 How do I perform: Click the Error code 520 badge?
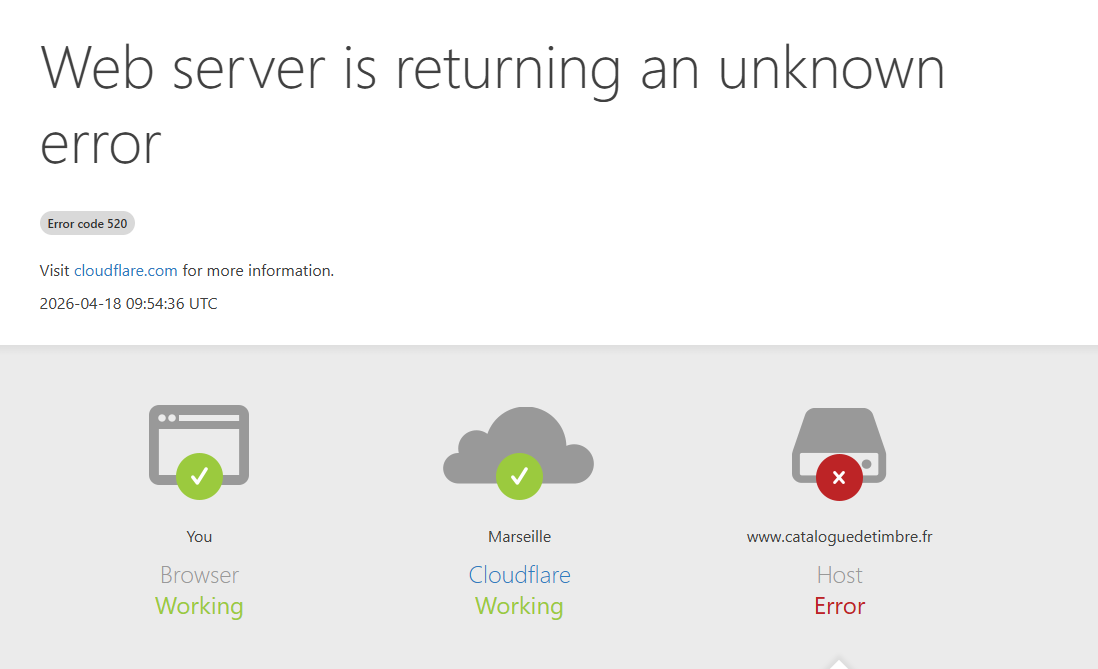88,223
